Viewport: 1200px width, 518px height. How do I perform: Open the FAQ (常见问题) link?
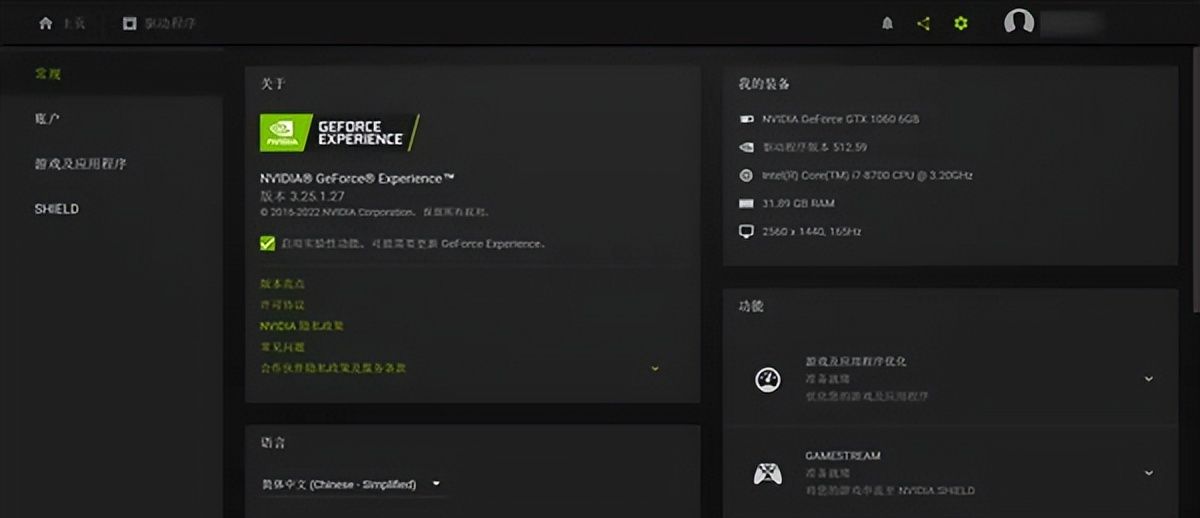click(282, 347)
